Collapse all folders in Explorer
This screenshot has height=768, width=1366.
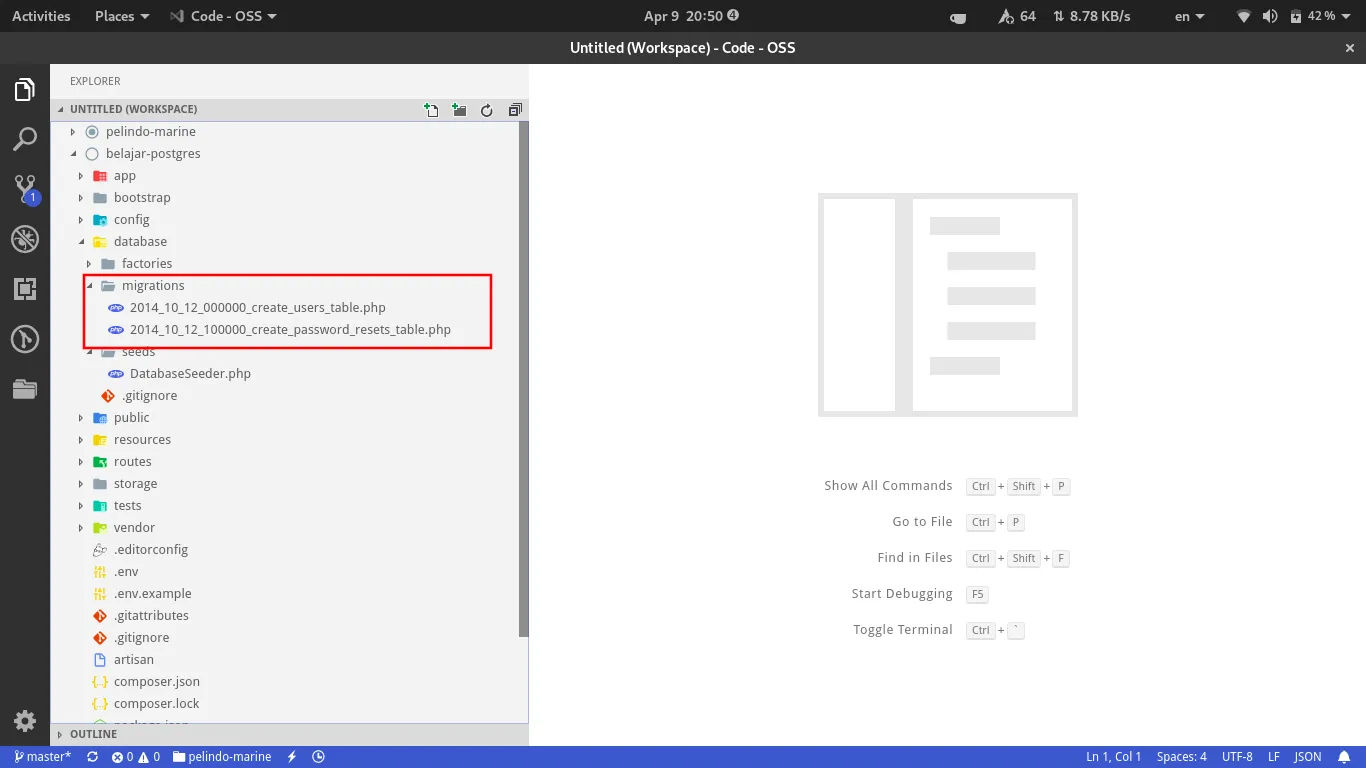[x=515, y=110]
